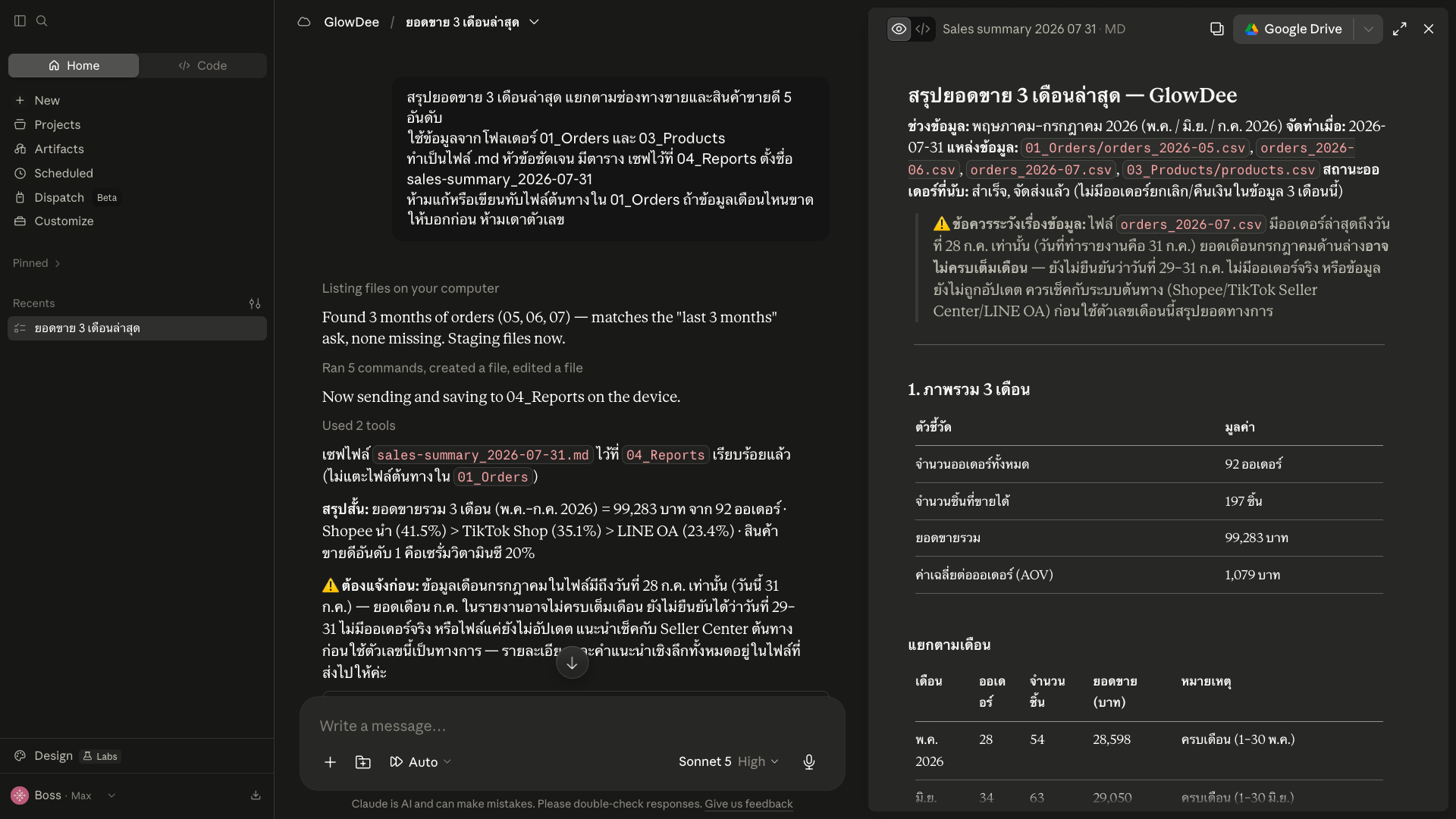Click the microphone voice input icon
The width and height of the screenshot is (1456, 819).
809,762
